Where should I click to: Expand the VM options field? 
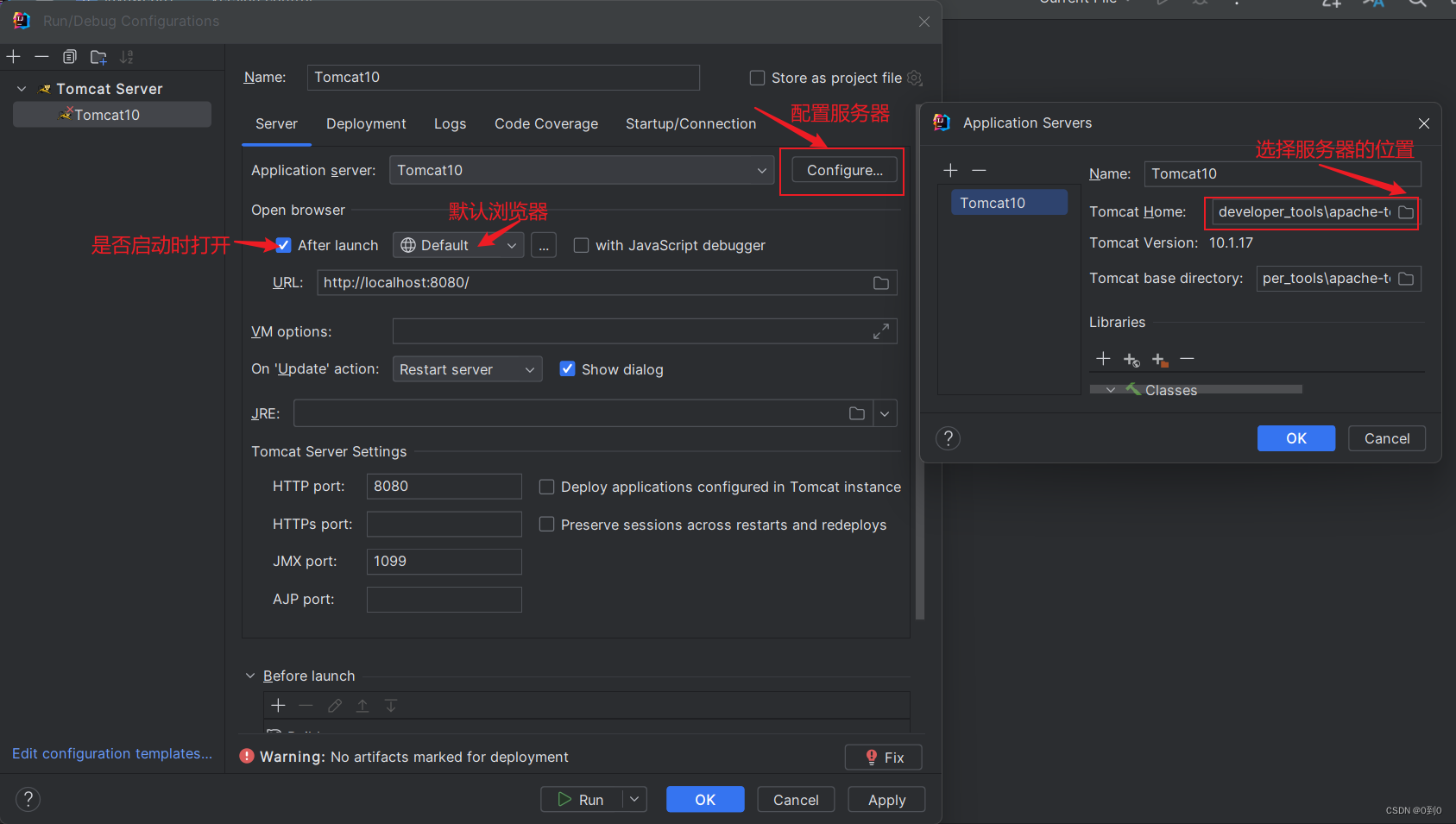[881, 331]
